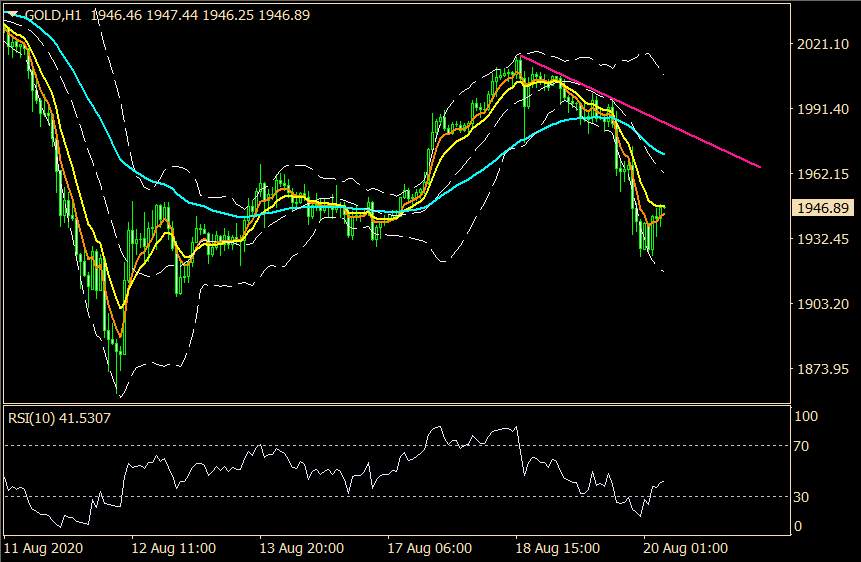Click the RSI(10) 41.5307 indicator label
The width and height of the screenshot is (861, 562).
[59, 418]
